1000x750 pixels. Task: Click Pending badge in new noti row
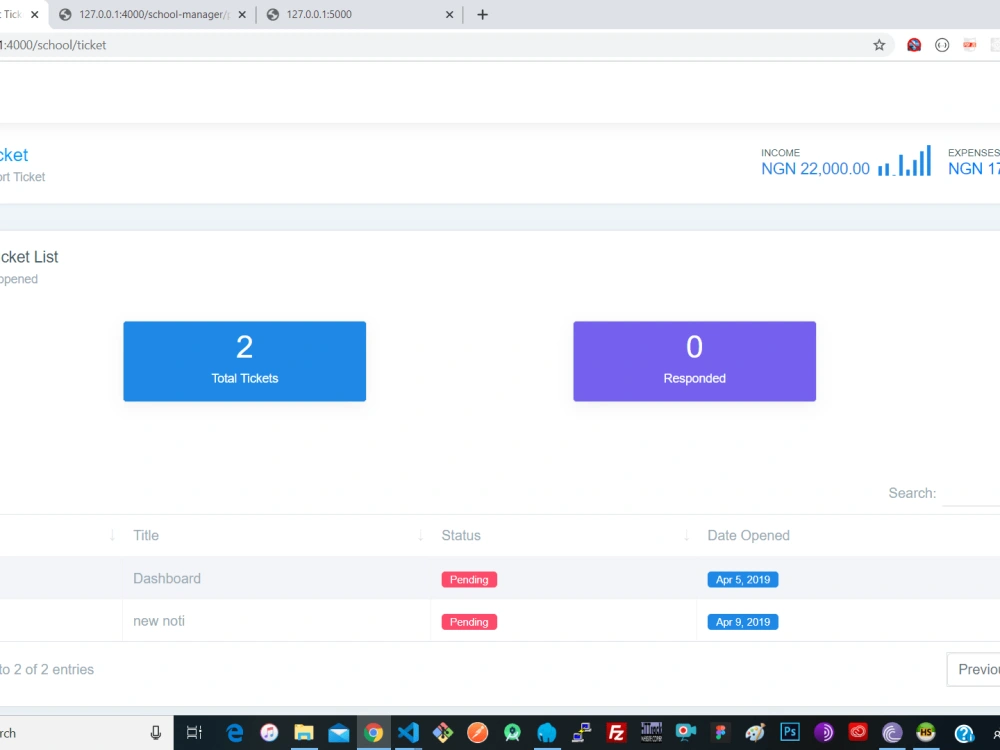point(469,622)
